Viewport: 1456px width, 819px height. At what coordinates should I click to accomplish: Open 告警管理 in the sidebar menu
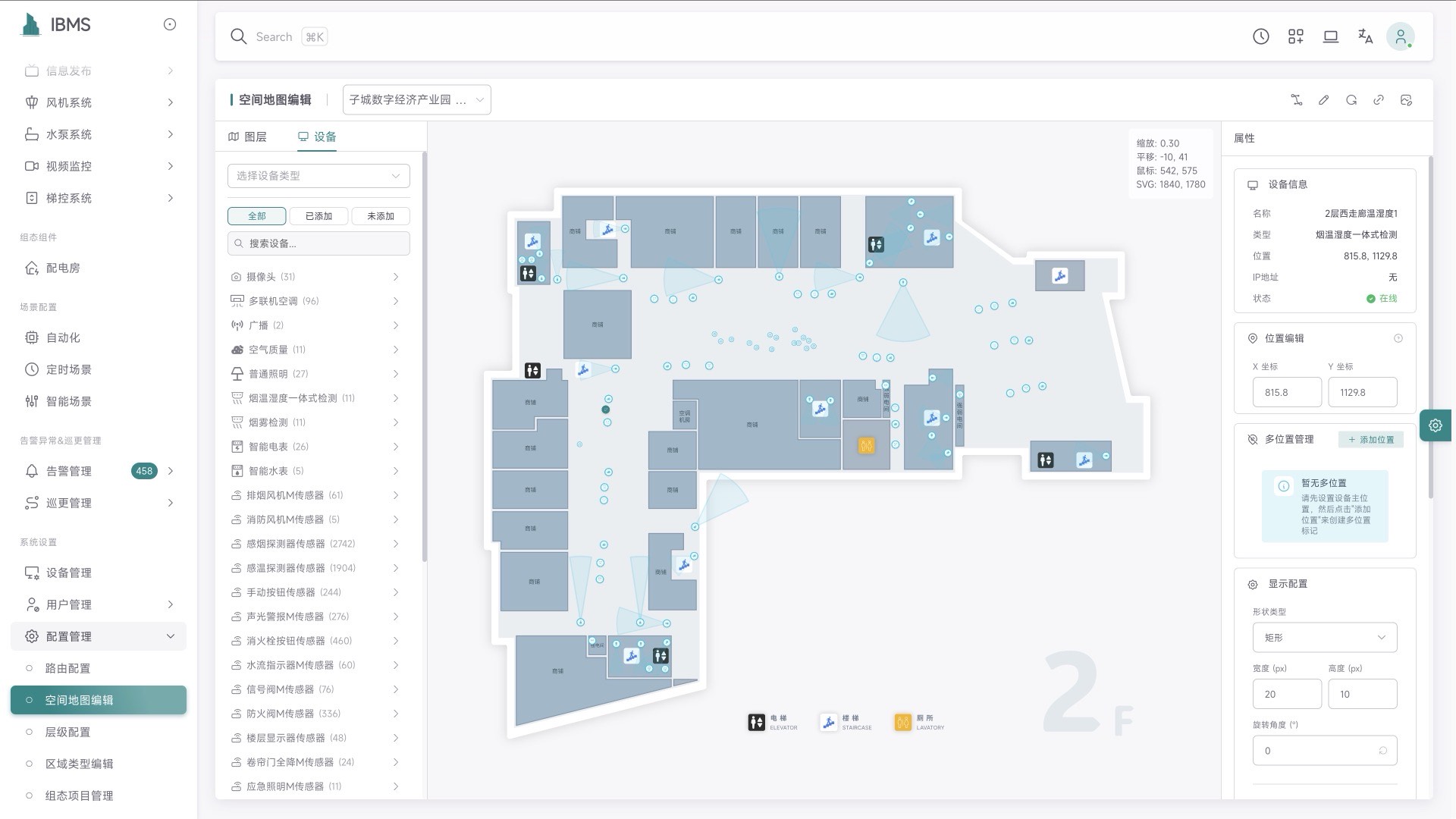tap(69, 471)
